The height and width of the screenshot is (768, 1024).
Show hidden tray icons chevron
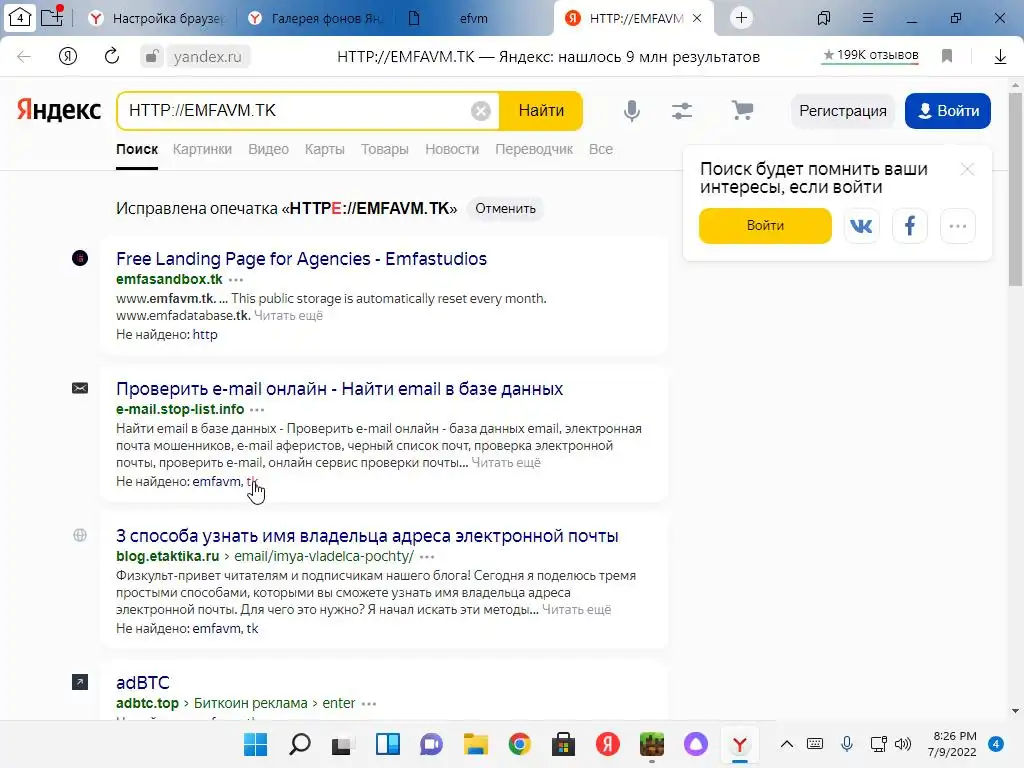(787, 744)
